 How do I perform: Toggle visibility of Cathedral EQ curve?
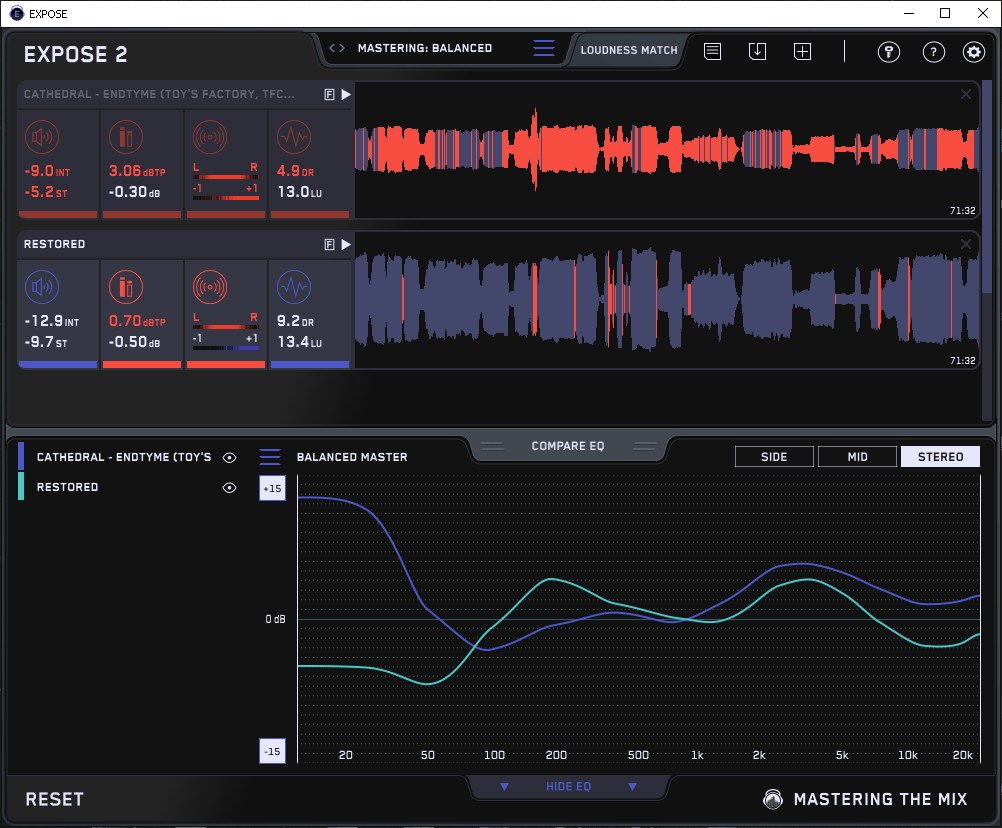[x=230, y=457]
